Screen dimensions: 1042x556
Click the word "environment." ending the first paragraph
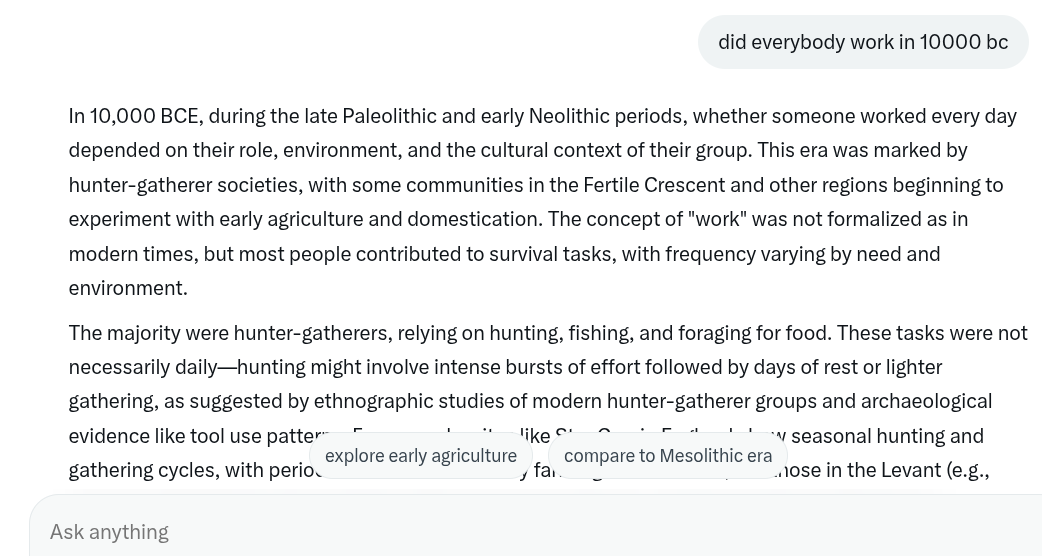[128, 288]
